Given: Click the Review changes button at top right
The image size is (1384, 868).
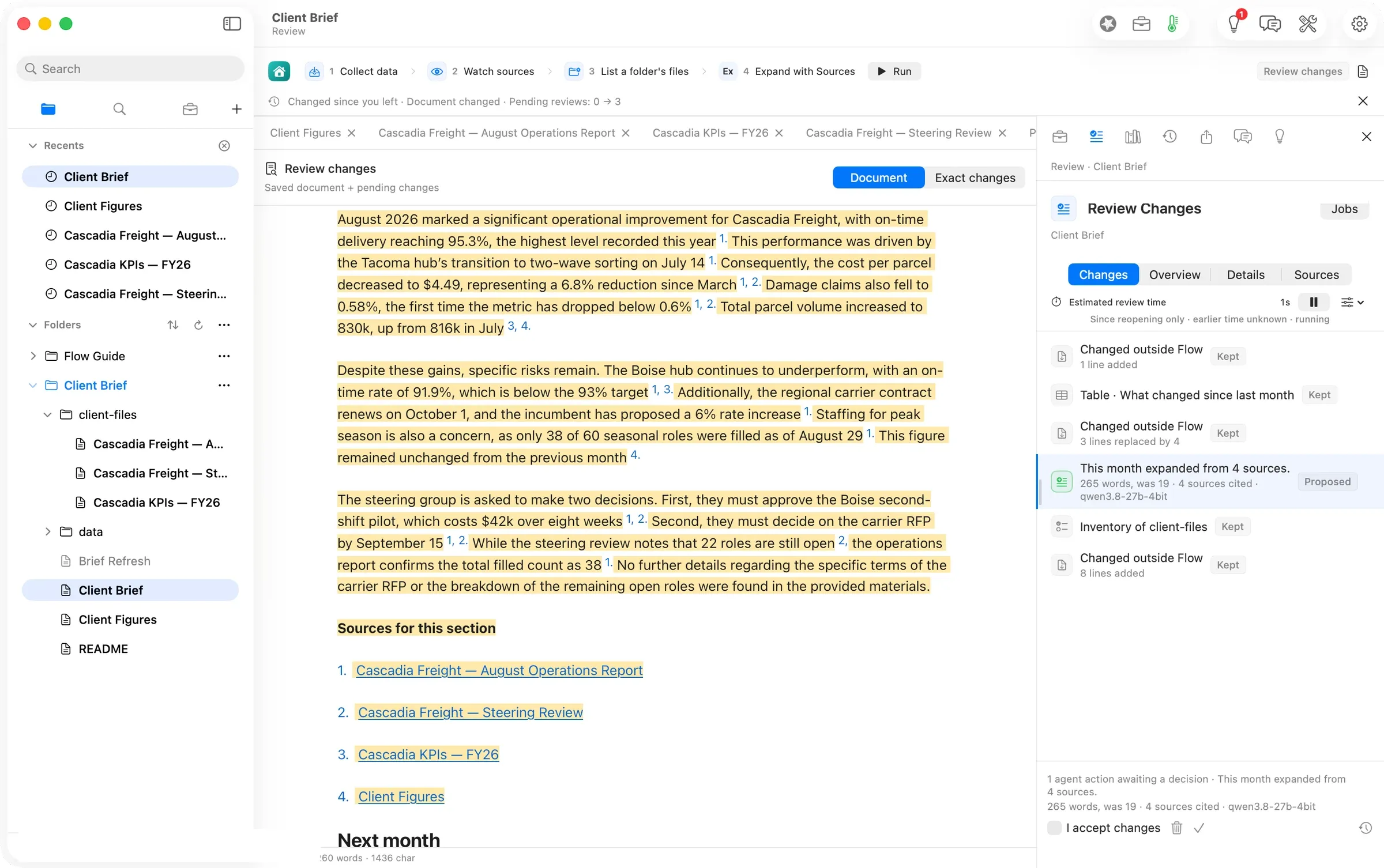Looking at the screenshot, I should (1302, 71).
